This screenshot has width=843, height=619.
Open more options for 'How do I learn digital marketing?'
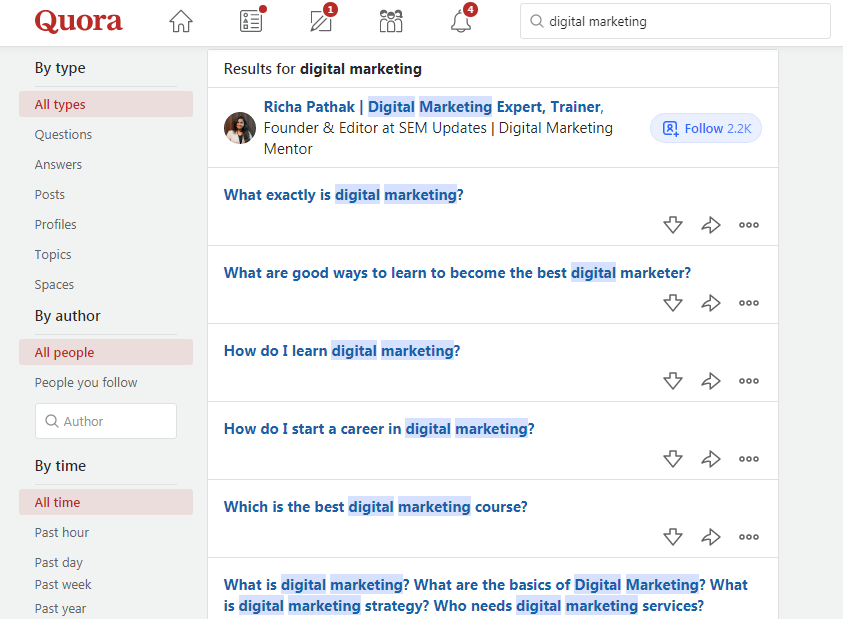(x=748, y=381)
